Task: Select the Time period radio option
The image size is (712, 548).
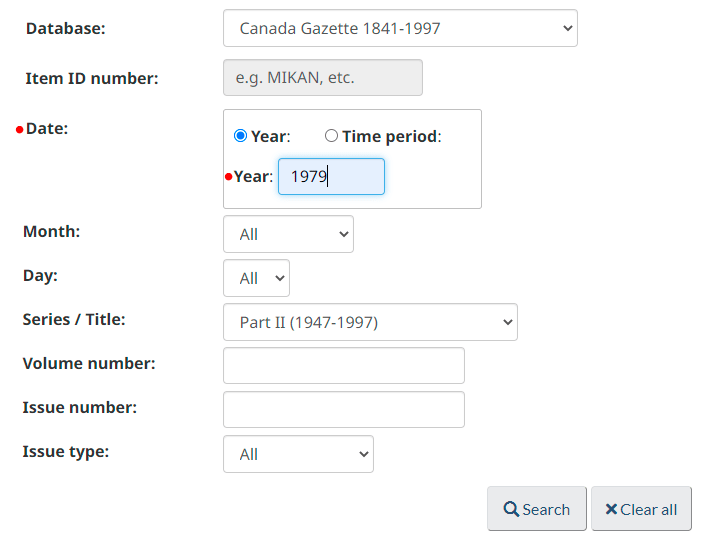Action: 331,136
